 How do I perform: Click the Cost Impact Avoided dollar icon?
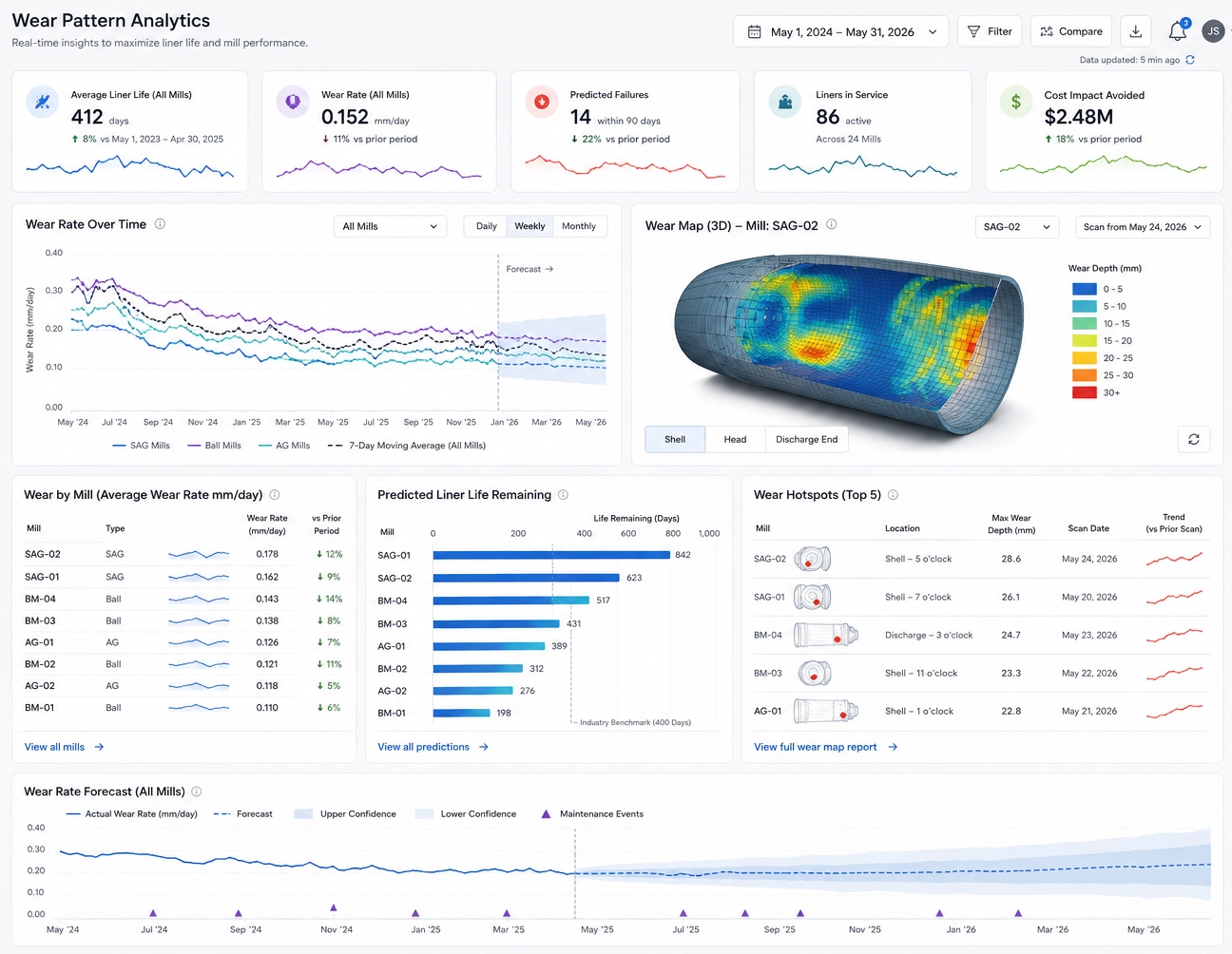[1016, 102]
